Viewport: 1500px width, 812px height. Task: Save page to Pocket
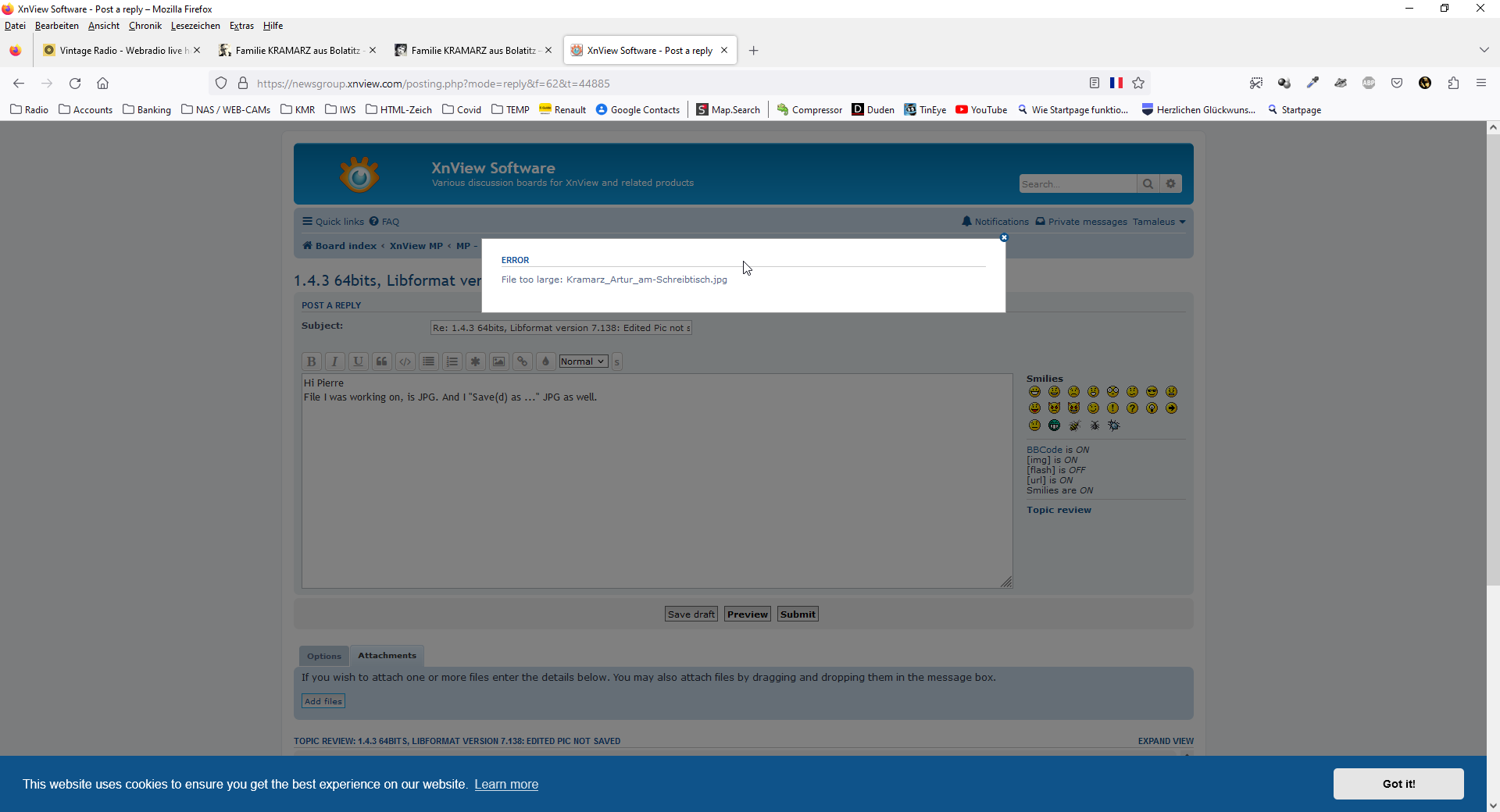tap(1397, 83)
